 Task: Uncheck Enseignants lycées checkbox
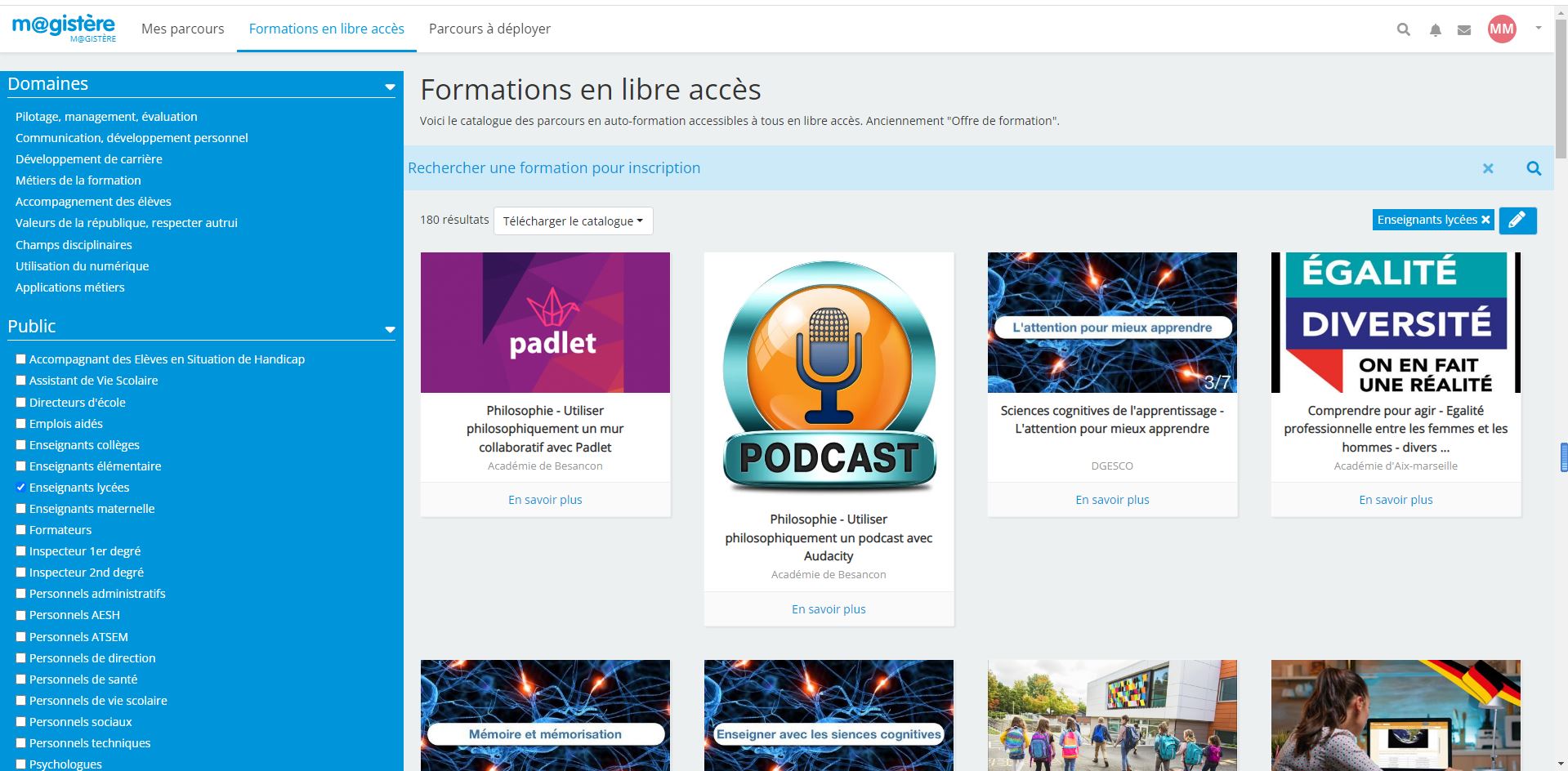tap(21, 488)
